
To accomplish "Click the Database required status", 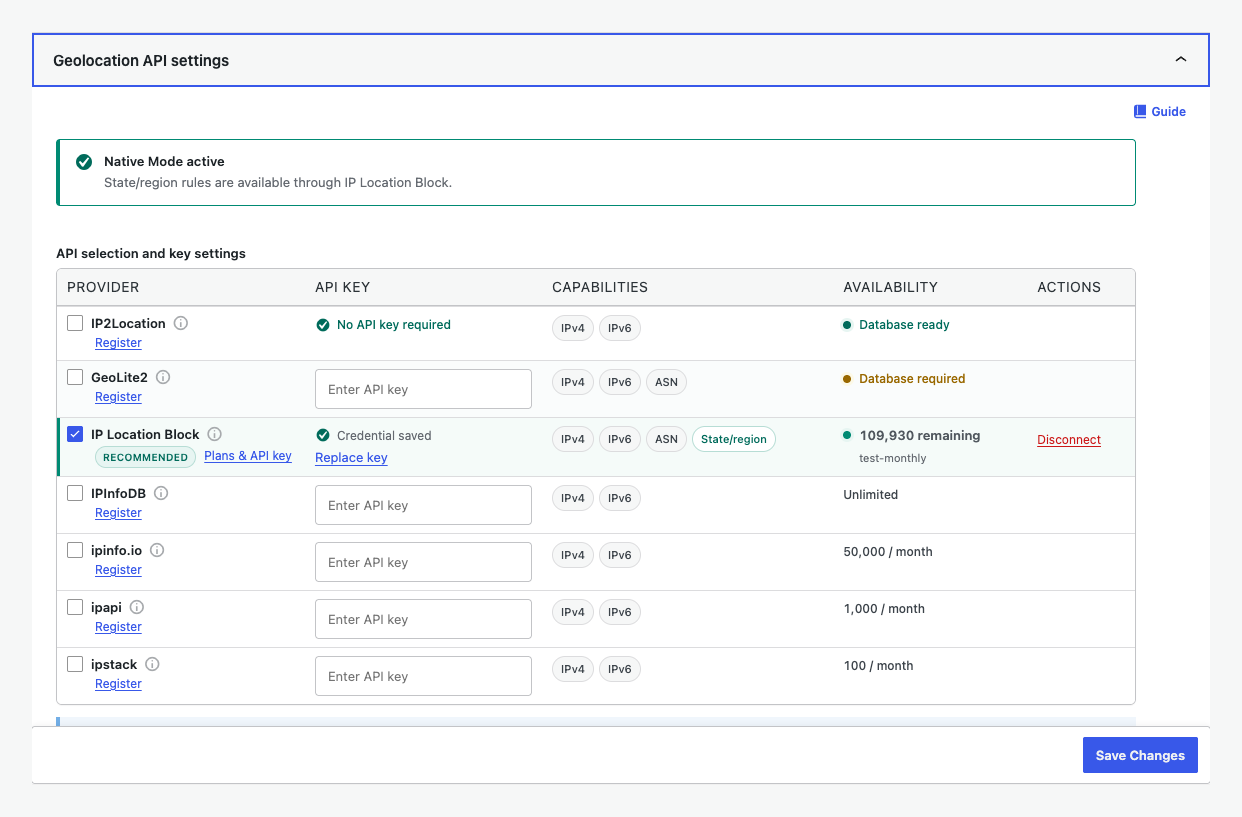I will 904,379.
